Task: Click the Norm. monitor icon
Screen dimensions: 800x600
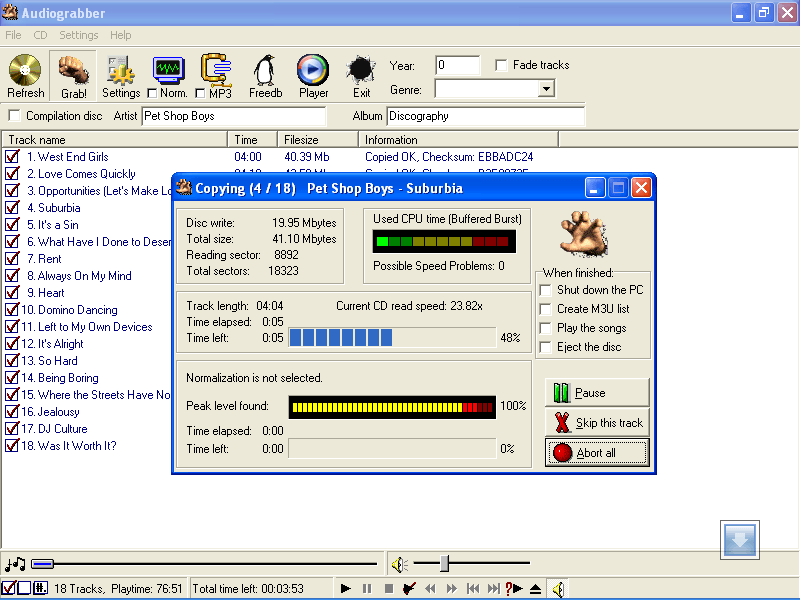Action: [169, 69]
